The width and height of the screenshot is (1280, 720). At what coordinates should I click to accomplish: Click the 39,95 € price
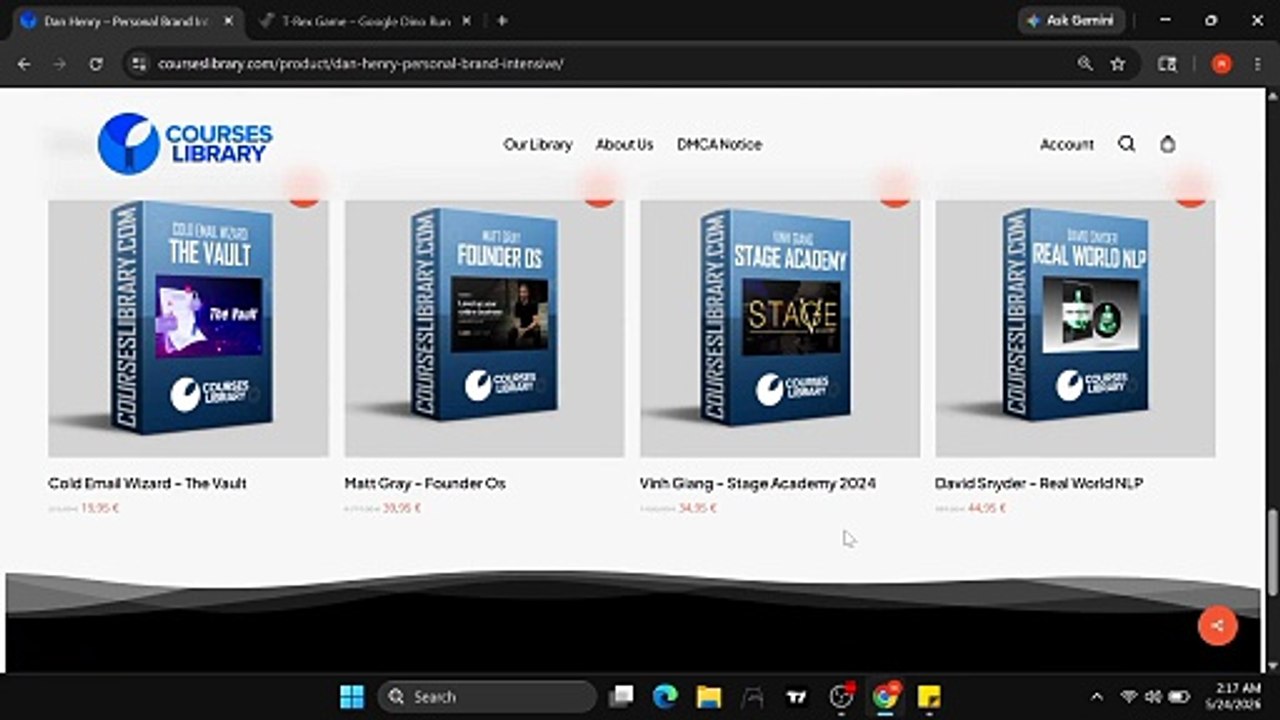(x=402, y=508)
